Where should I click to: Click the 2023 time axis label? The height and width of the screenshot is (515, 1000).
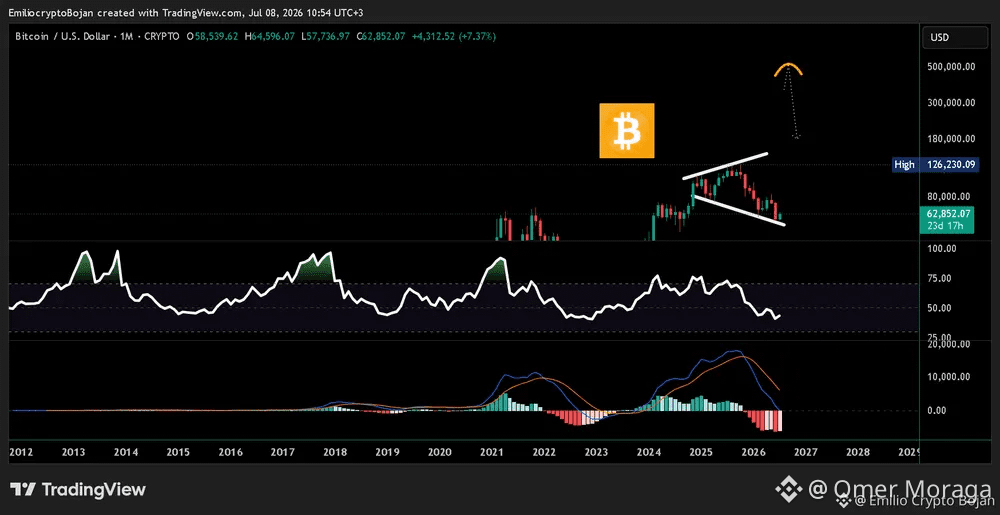(596, 452)
